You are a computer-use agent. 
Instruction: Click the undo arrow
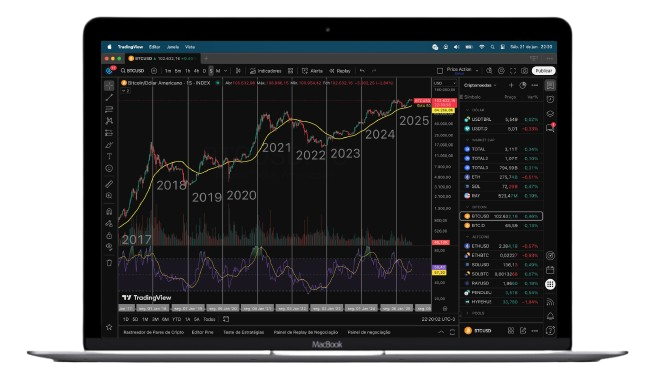(362, 71)
